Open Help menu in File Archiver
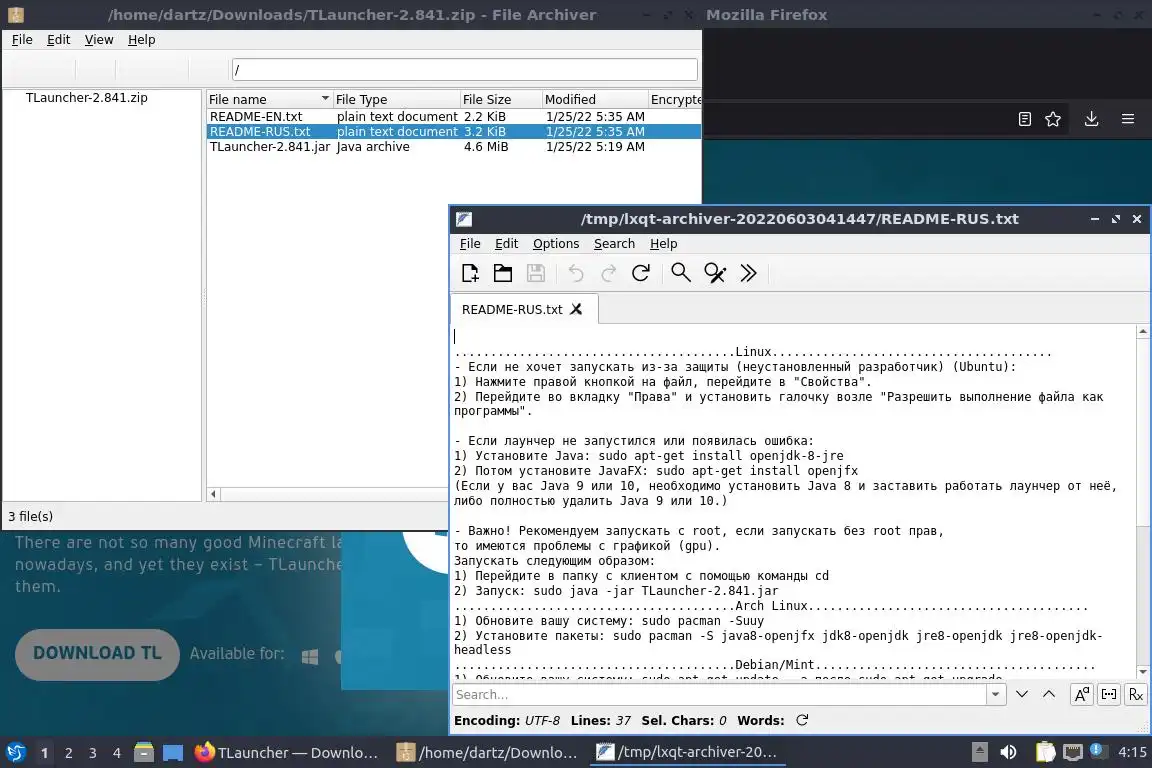Image resolution: width=1152 pixels, height=768 pixels. click(x=142, y=40)
